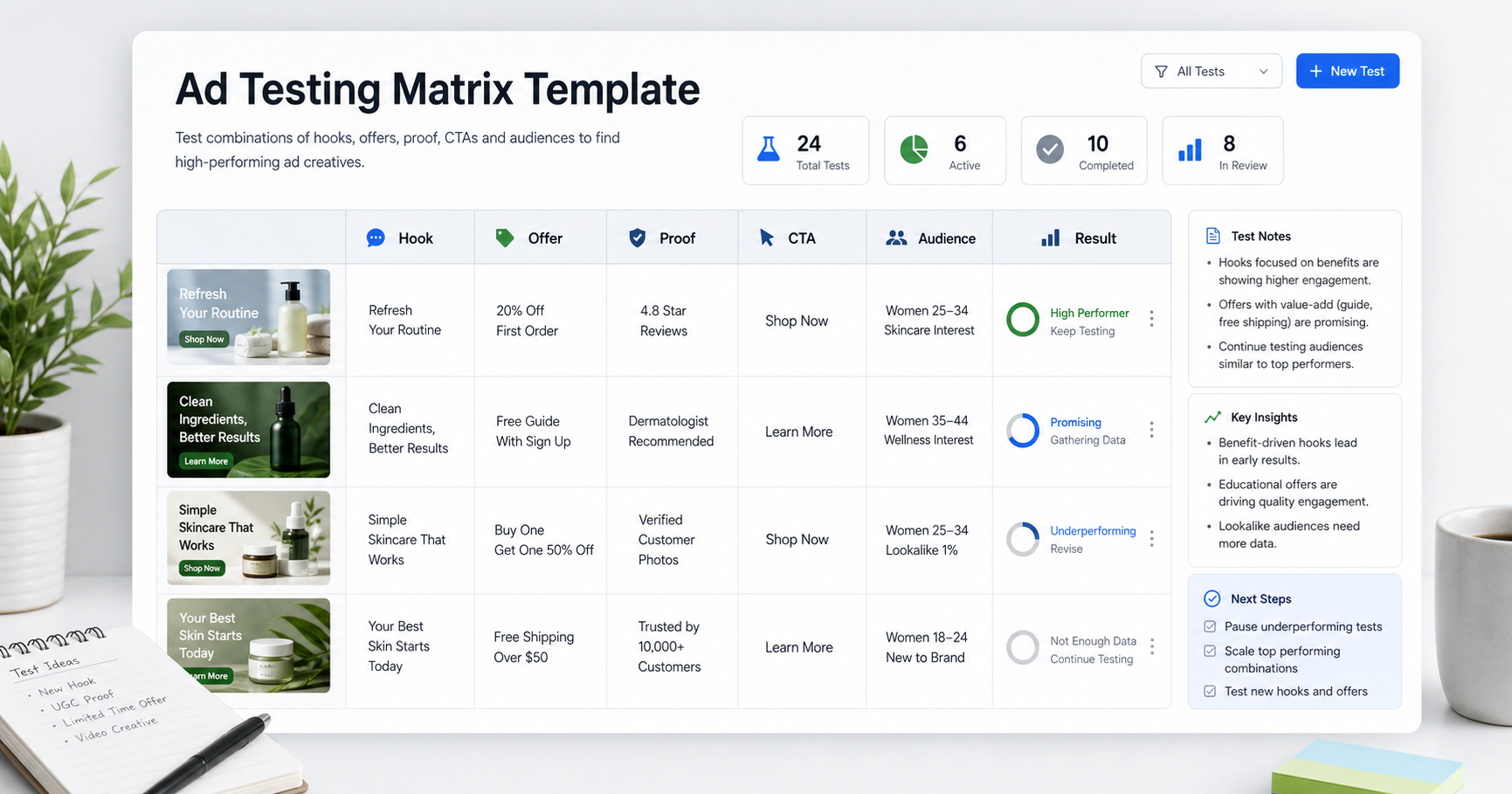The width and height of the screenshot is (1512, 794).
Task: Click the Dermatologist Recommended cell
Action: [x=671, y=432]
